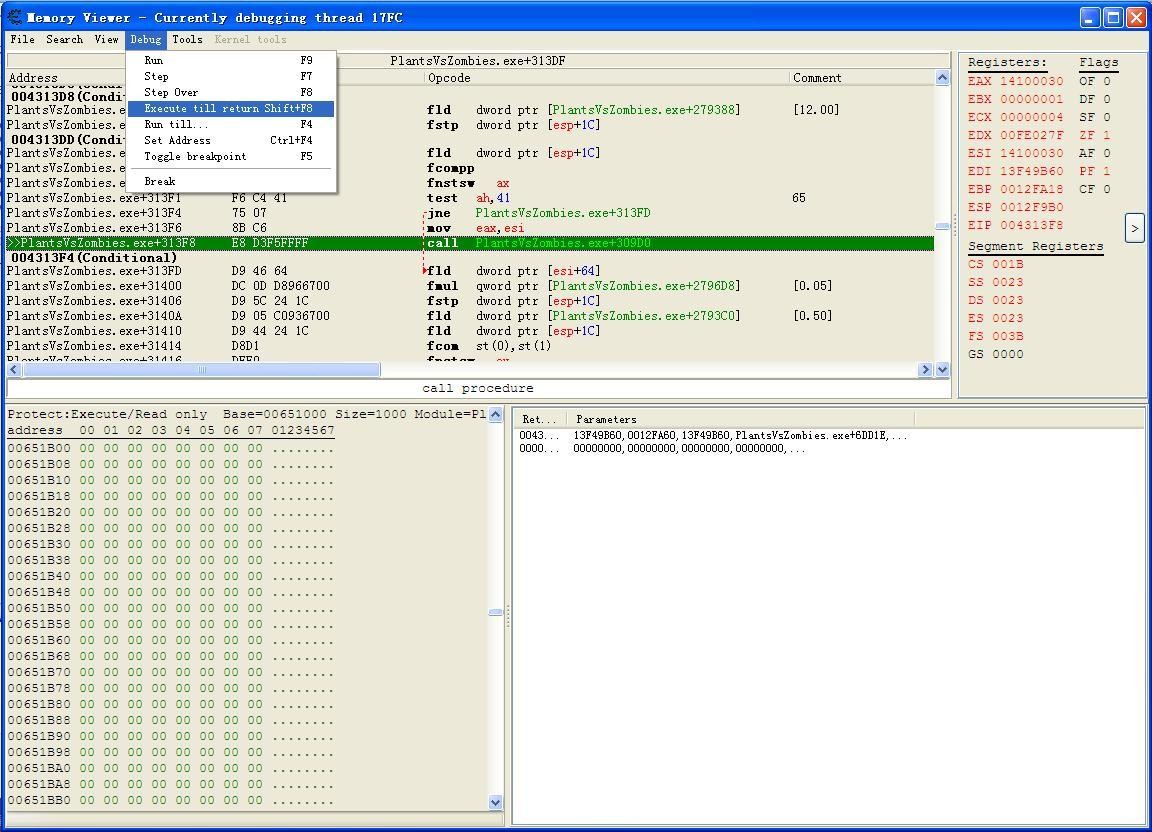Click the hex dump scrollbar down arrow
The image size is (1152, 832).
point(496,802)
